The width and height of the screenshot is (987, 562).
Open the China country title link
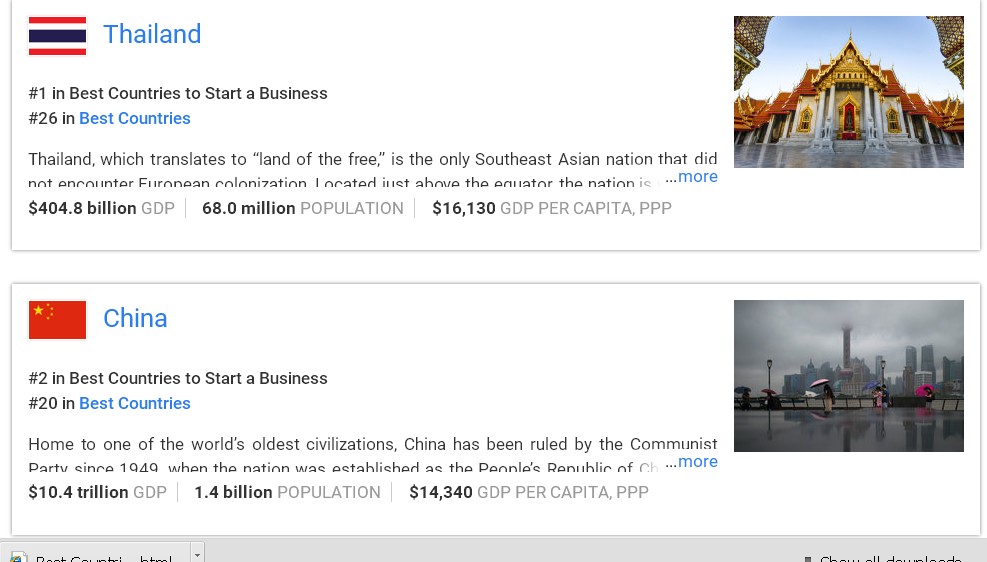[x=135, y=318]
